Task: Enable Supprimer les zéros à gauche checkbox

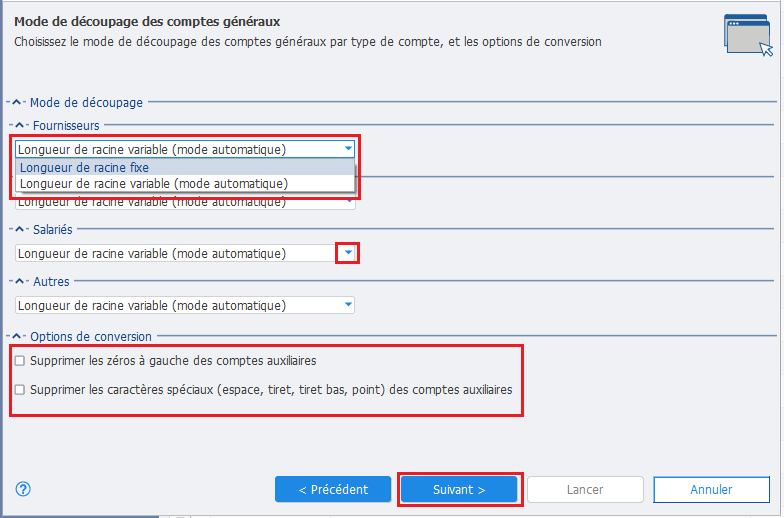Action: click(20, 360)
